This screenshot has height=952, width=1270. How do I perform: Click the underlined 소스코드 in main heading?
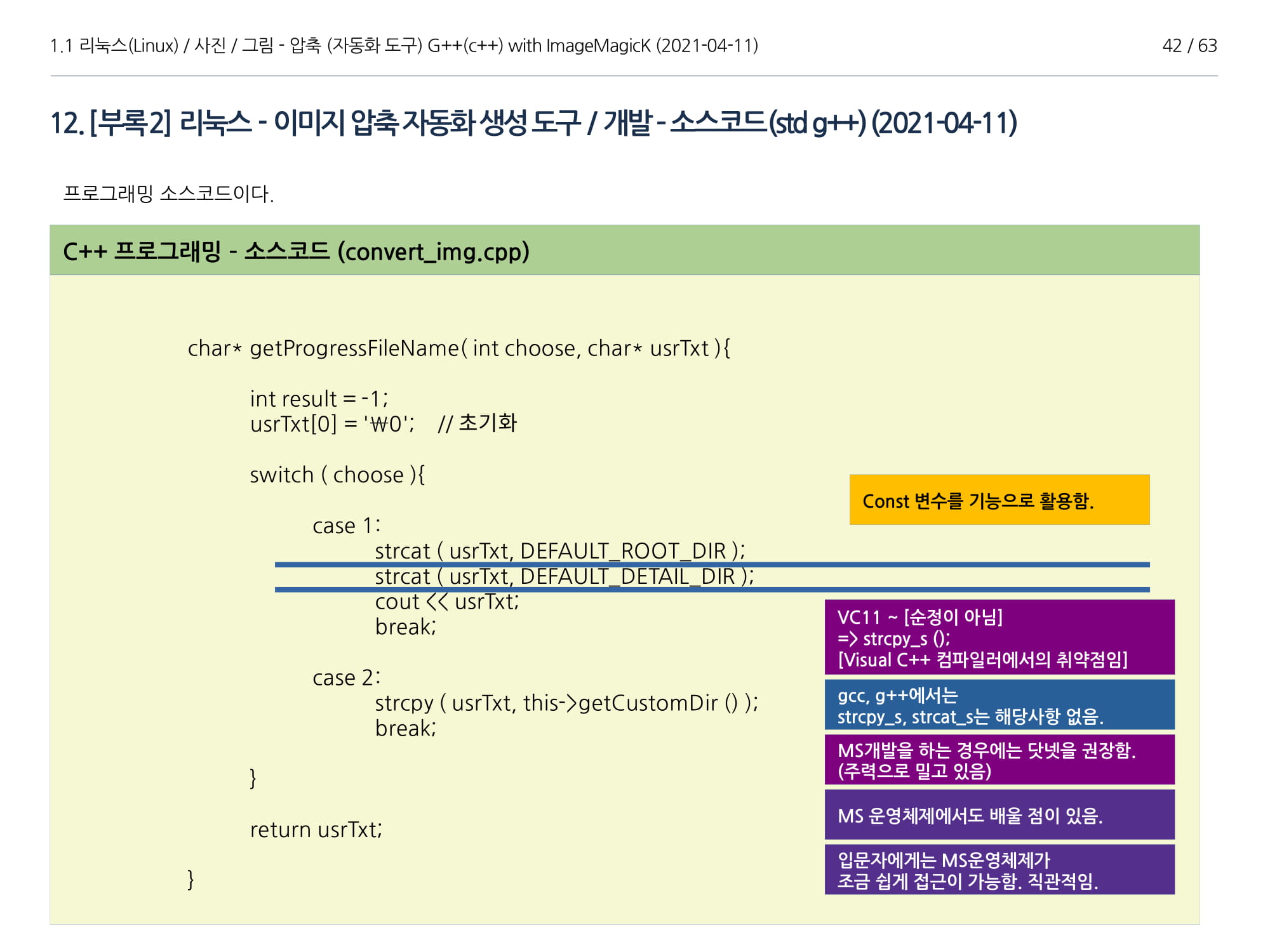718,122
